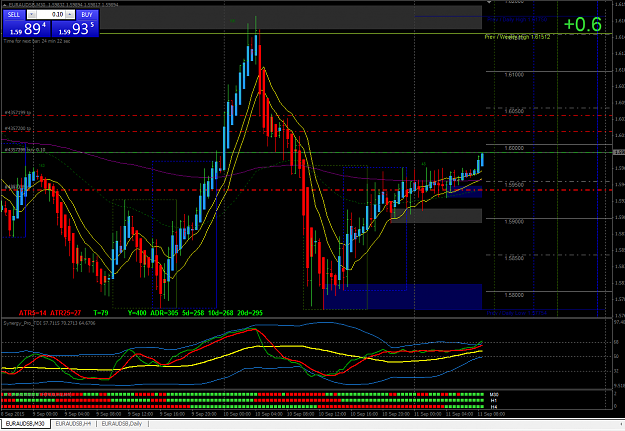Switch to the EURAUDSB,Daily chart tab
Image resolution: width=625 pixels, height=431 pixels.
pos(122,423)
